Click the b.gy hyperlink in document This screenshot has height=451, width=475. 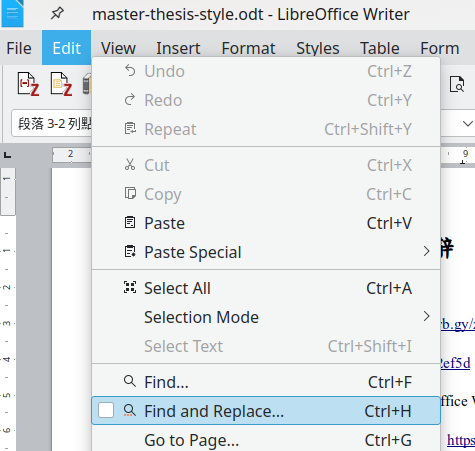point(458,324)
